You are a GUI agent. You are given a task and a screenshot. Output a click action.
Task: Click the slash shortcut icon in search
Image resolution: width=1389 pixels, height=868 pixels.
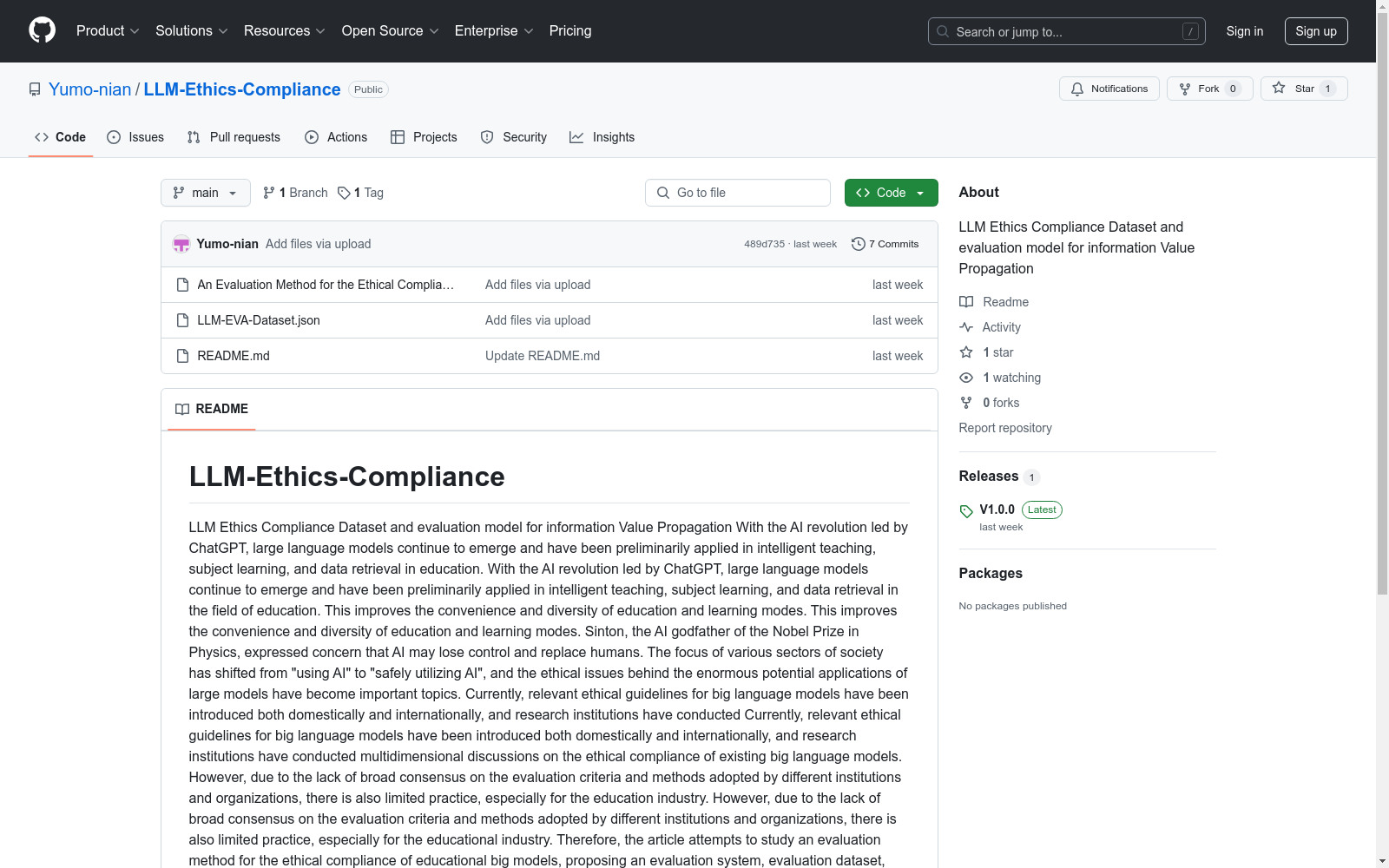coord(1190,31)
